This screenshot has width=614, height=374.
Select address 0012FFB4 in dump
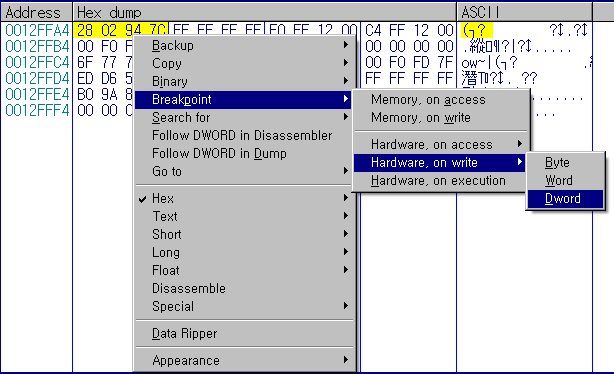click(x=37, y=46)
